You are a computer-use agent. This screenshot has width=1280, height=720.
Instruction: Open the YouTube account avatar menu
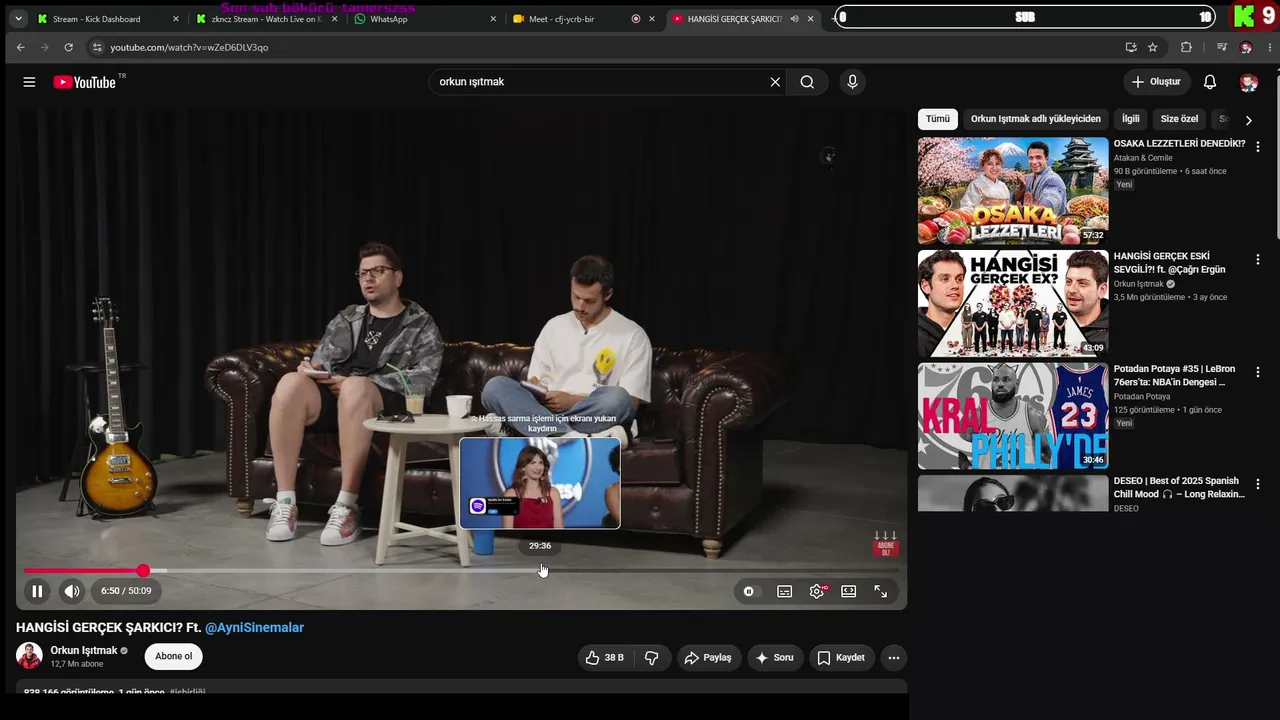pos(1248,82)
